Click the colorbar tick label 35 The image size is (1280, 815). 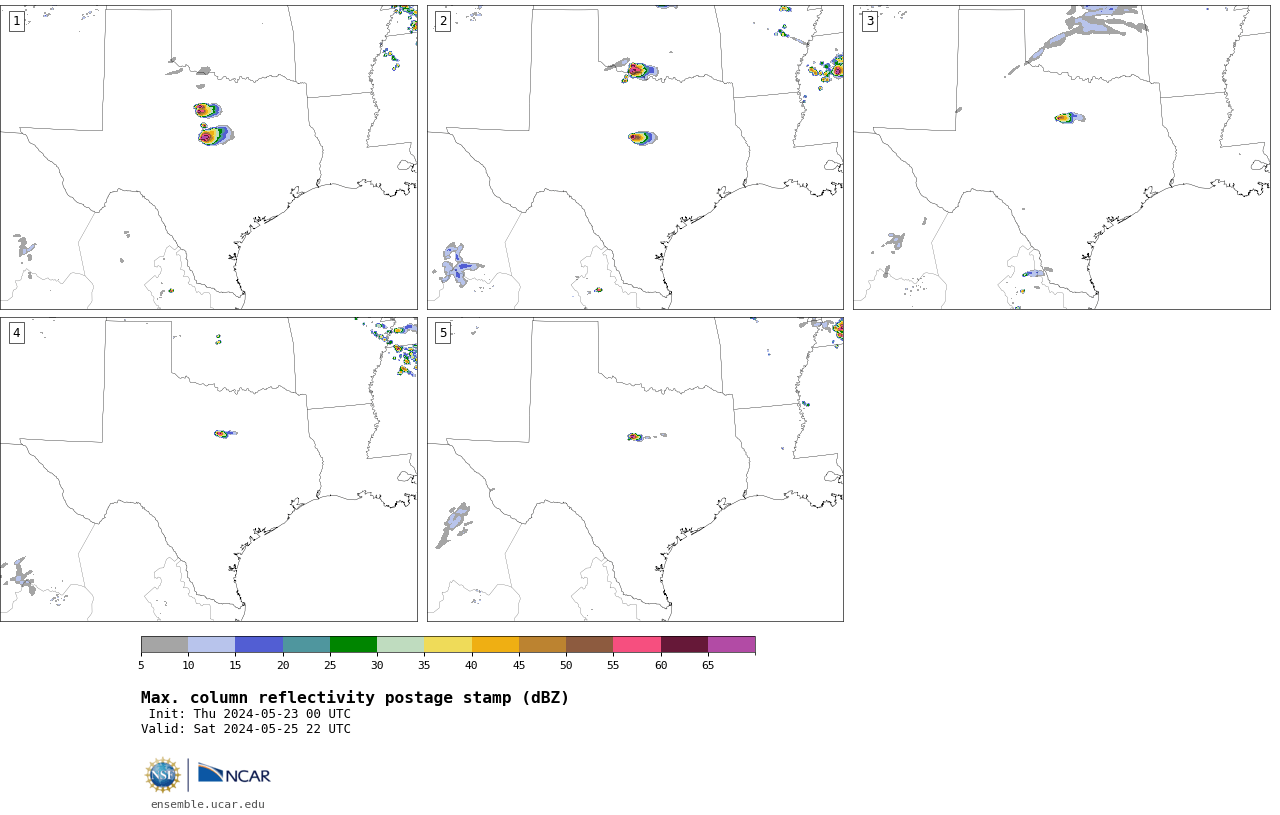(424, 665)
